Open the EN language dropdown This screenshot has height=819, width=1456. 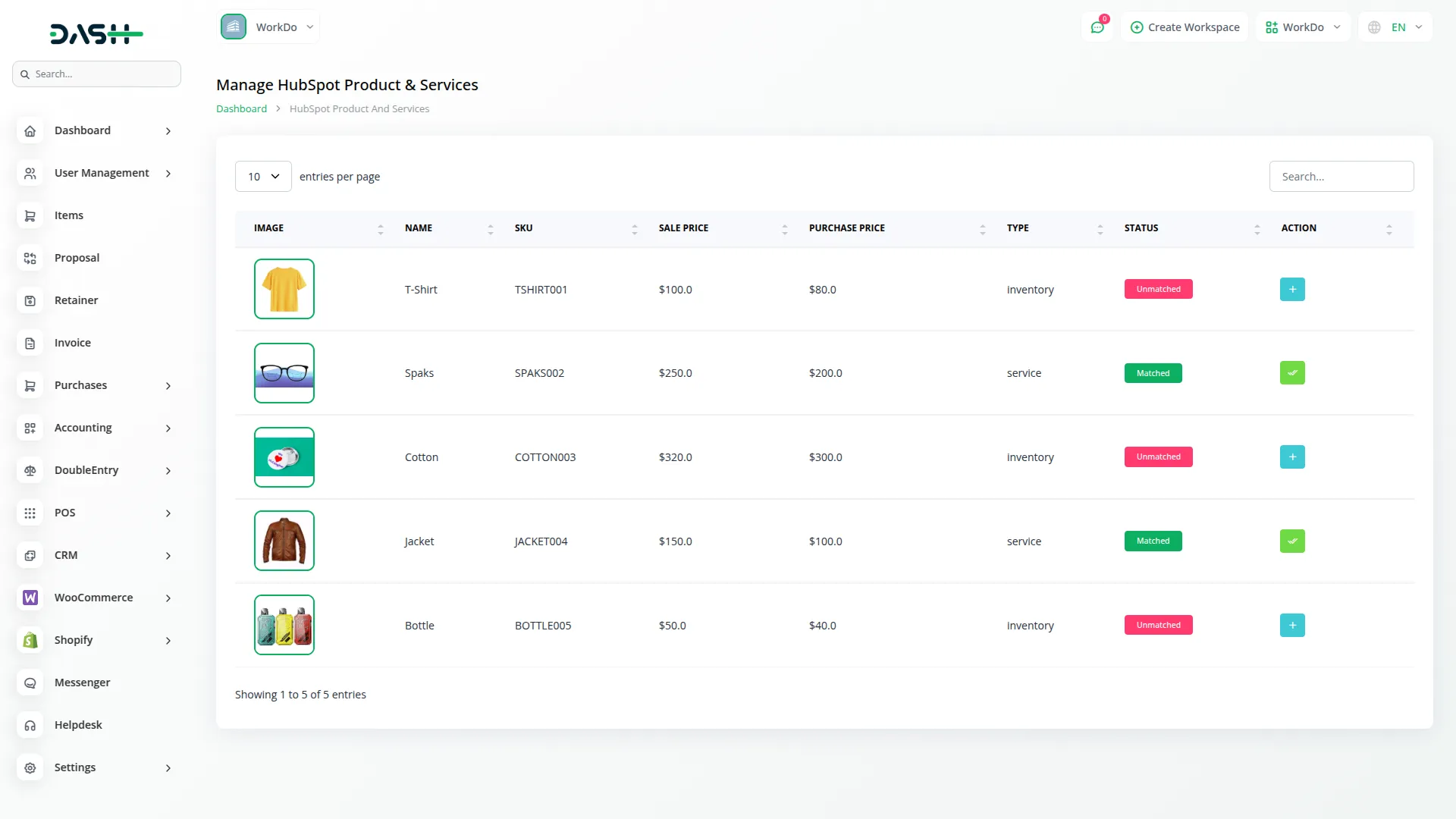(x=1395, y=27)
